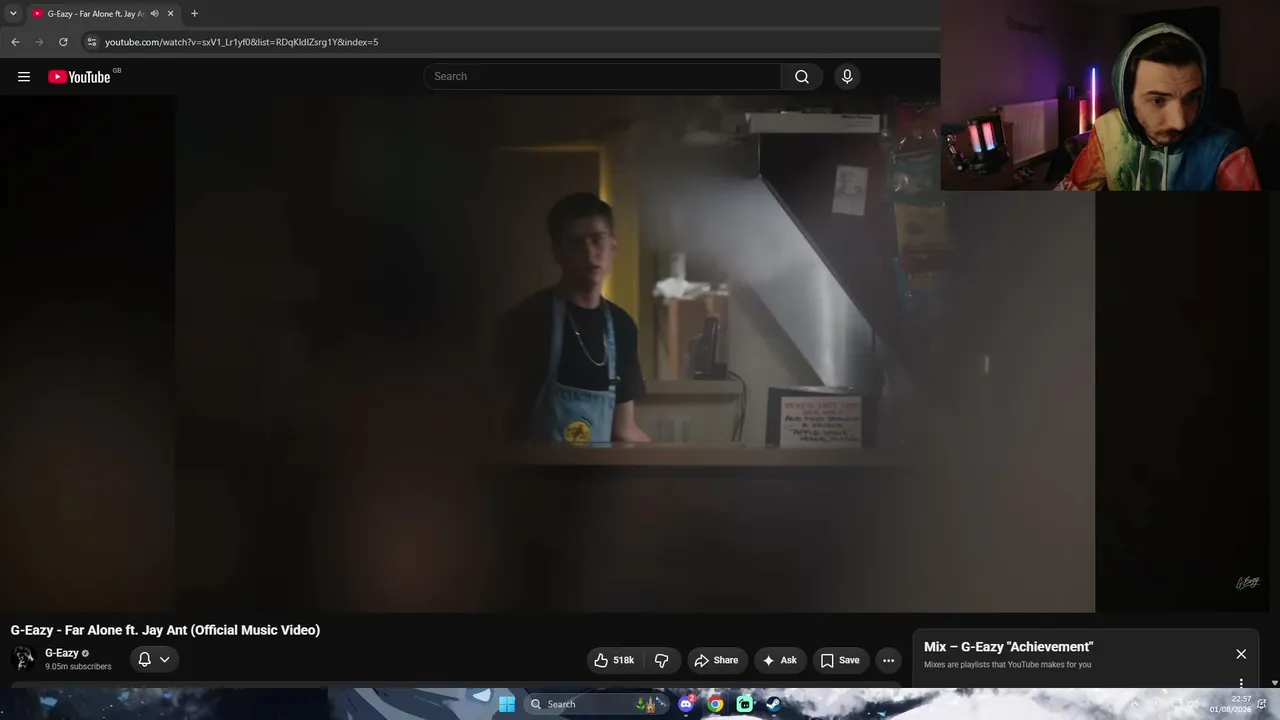This screenshot has width=1280, height=720.
Task: Click into the YouTube search field
Action: point(603,77)
